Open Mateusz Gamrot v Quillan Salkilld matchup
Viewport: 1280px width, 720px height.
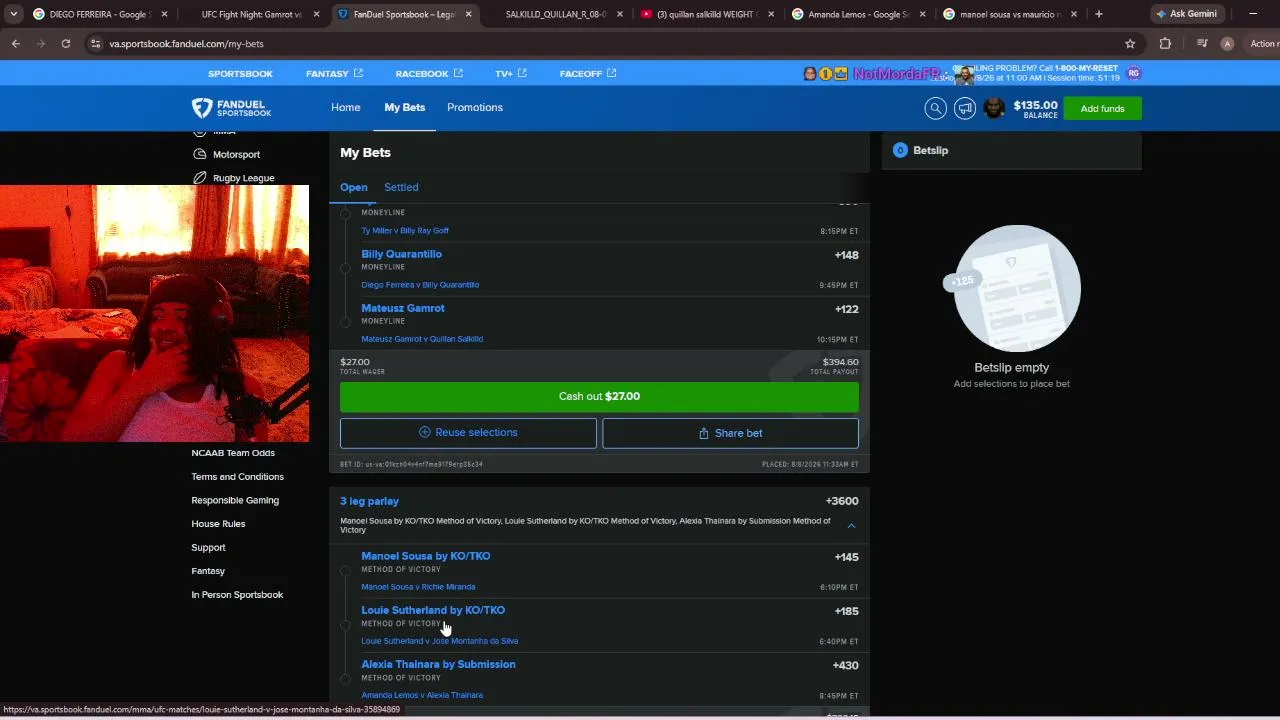pyautogui.click(x=422, y=339)
